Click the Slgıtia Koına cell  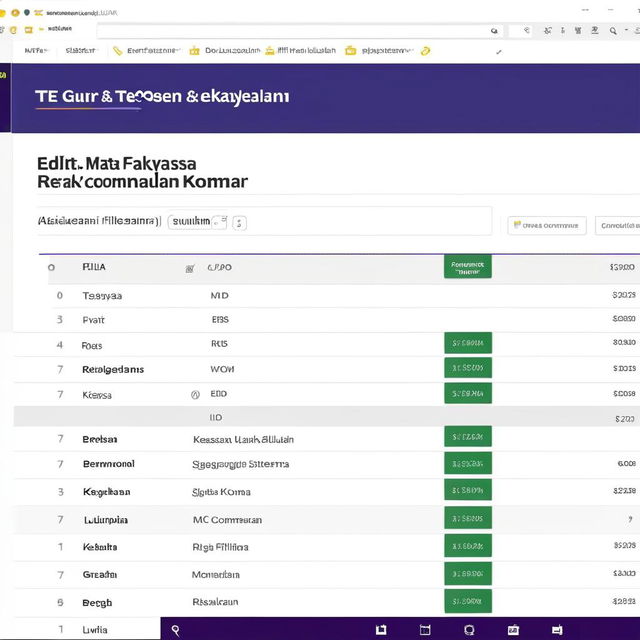221,492
